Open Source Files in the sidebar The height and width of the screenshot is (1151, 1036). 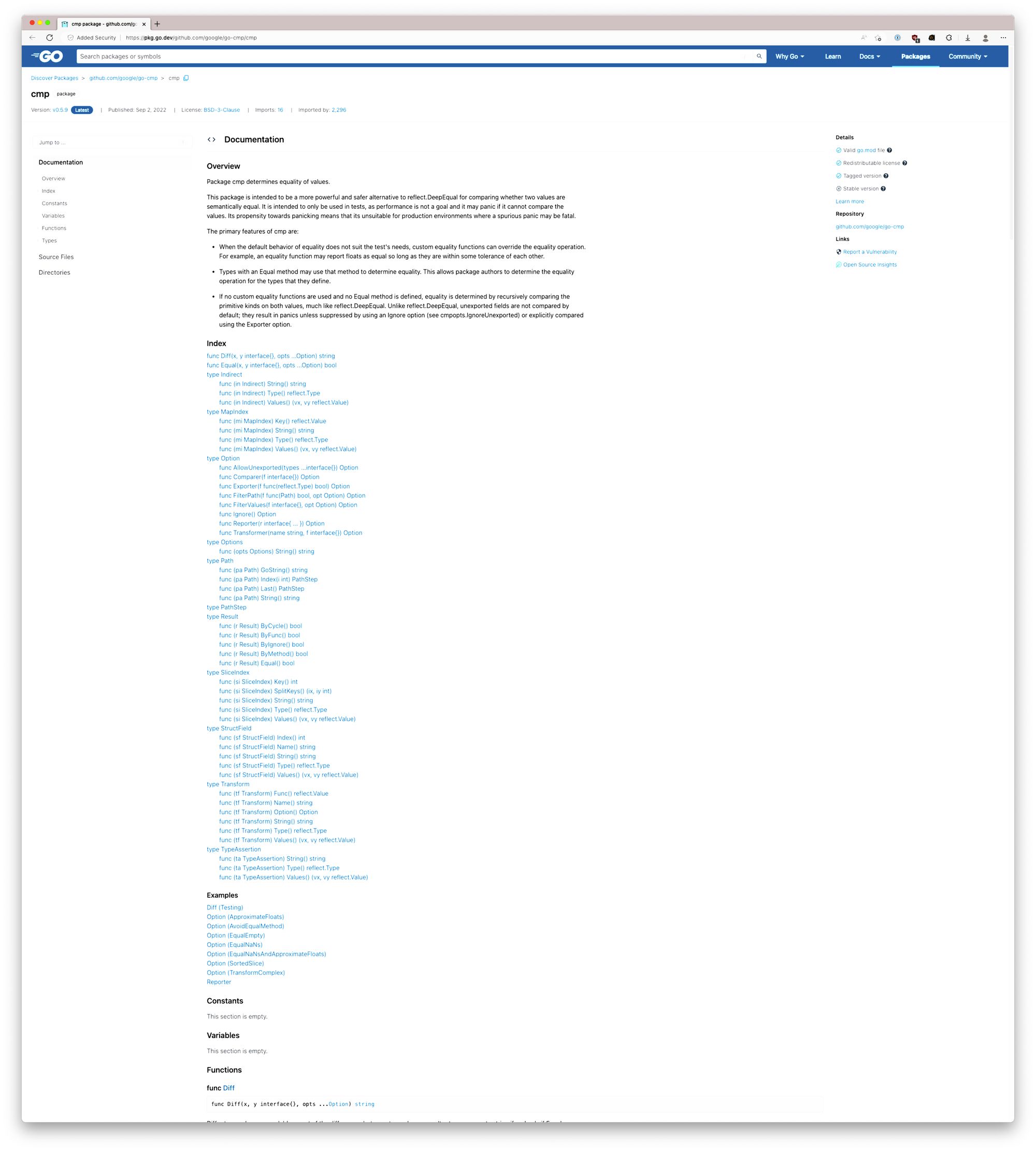(x=56, y=257)
